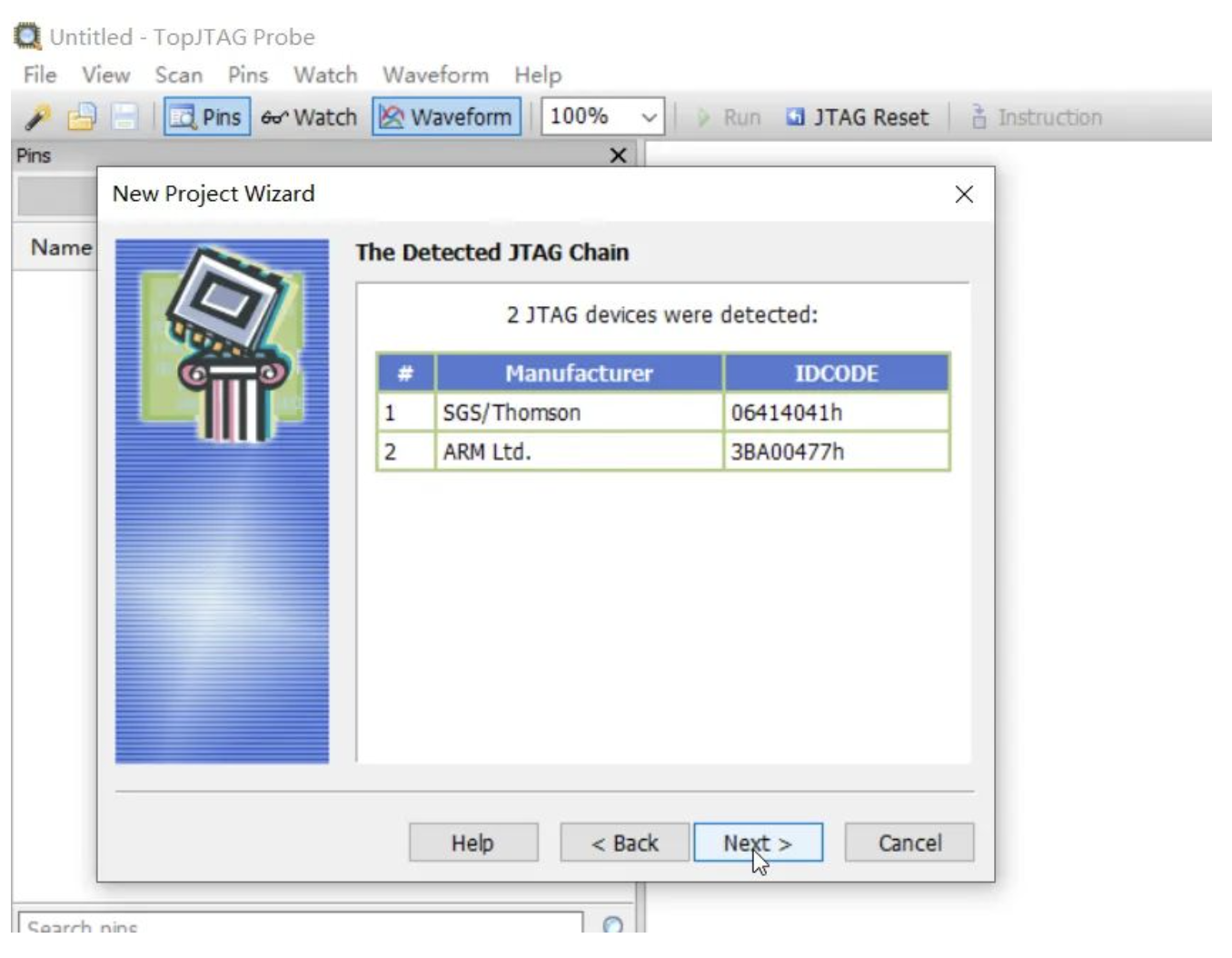1232x958 pixels.
Task: Click the # column header
Action: point(406,374)
